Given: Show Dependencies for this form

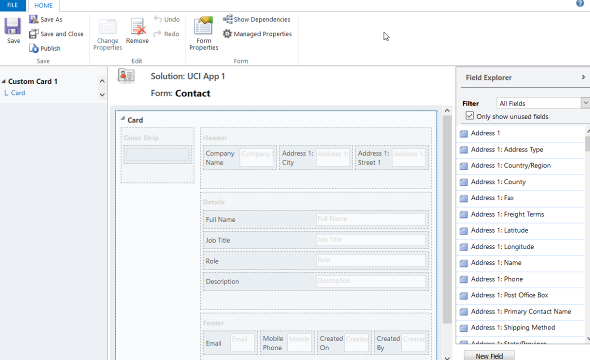Looking at the screenshot, I should (257, 19).
